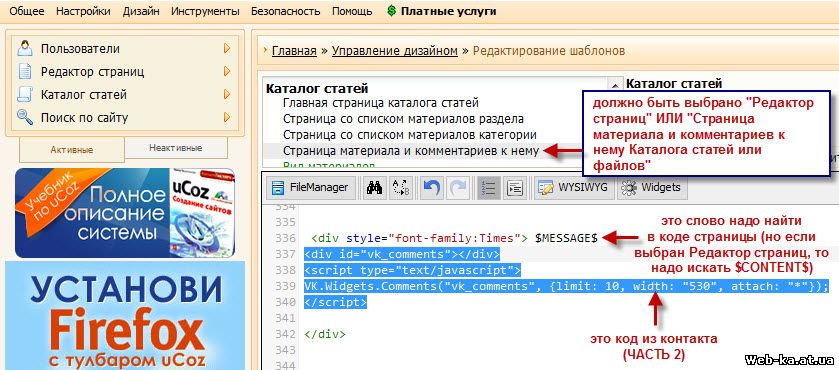Open the uCoz textbook banner
This screenshot has width=839, height=370.
pyautogui.click(x=125, y=213)
